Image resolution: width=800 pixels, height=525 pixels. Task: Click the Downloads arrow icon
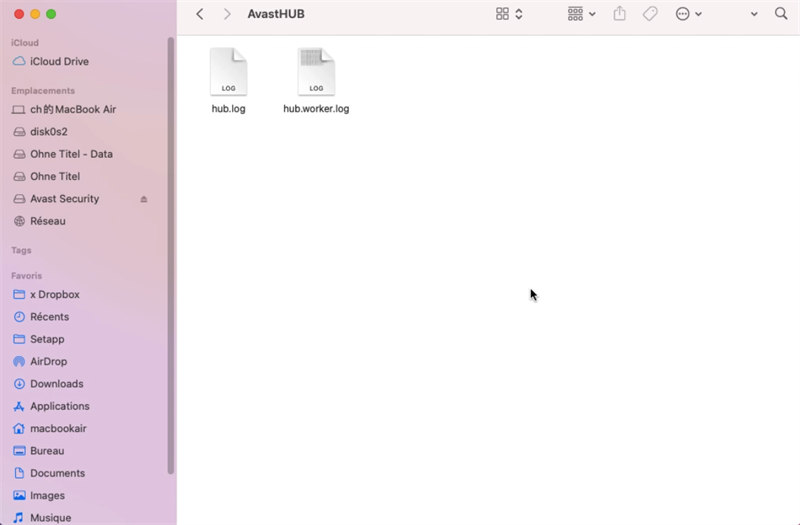click(19, 384)
